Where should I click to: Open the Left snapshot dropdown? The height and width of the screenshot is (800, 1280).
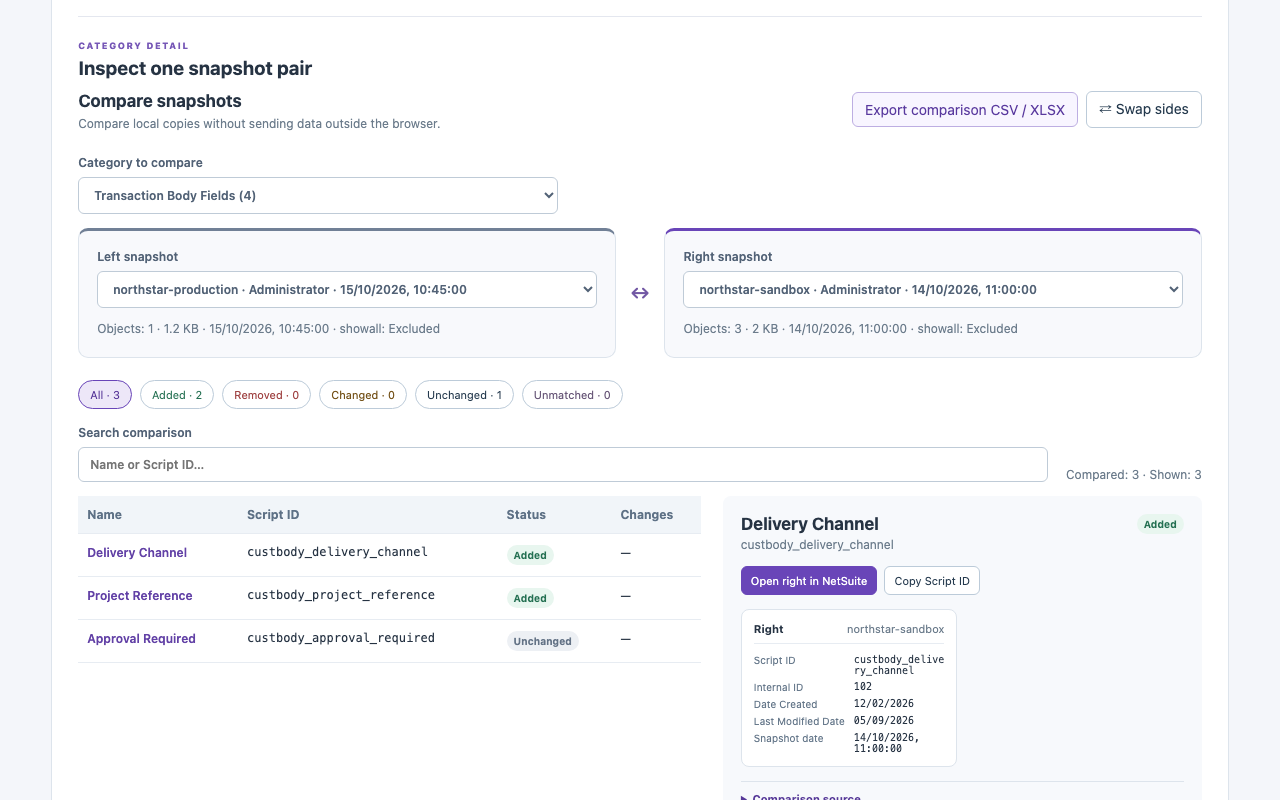tap(347, 289)
